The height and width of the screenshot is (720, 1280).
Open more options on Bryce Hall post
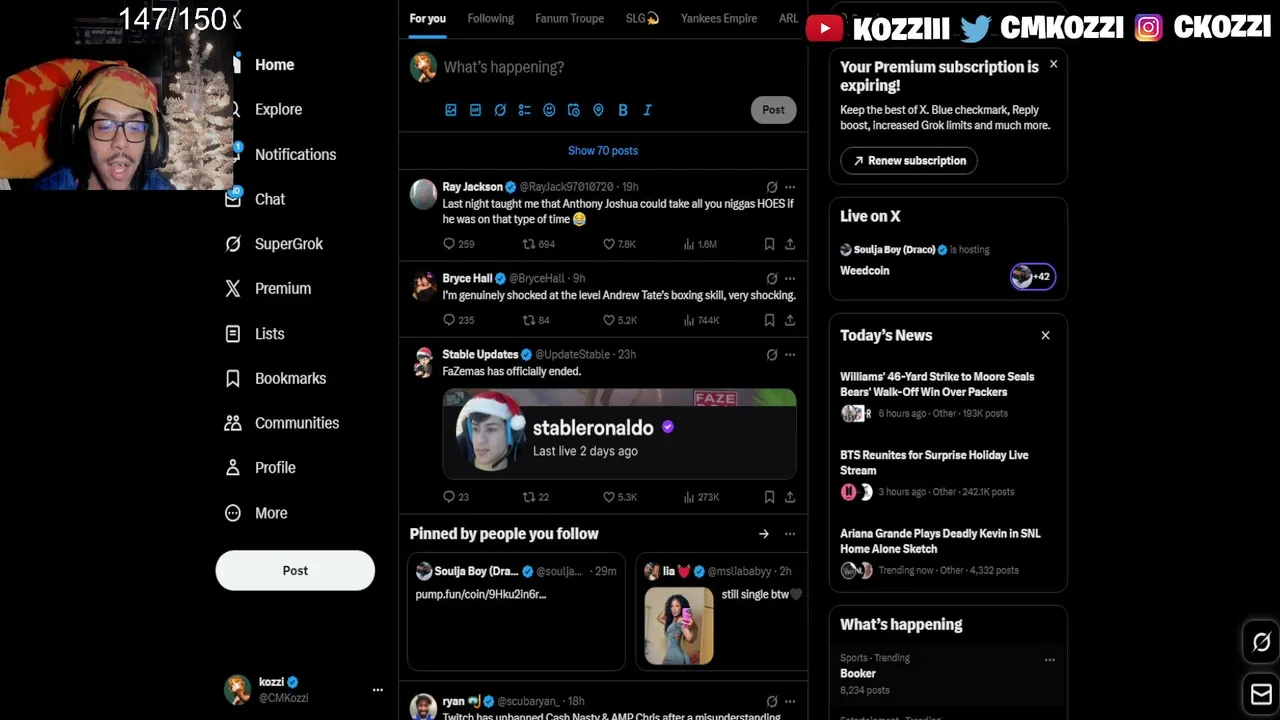(x=790, y=279)
